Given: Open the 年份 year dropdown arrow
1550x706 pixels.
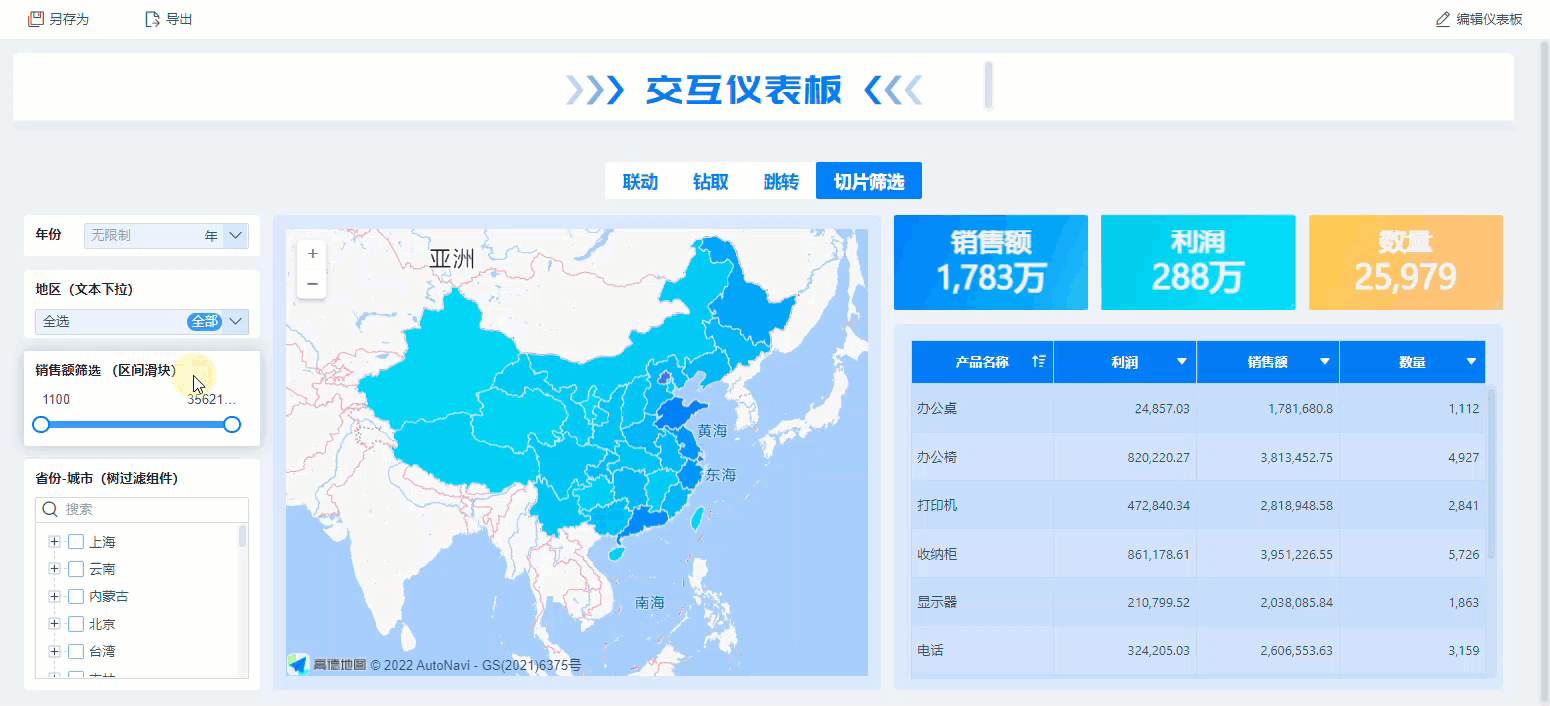Looking at the screenshot, I should (x=236, y=236).
